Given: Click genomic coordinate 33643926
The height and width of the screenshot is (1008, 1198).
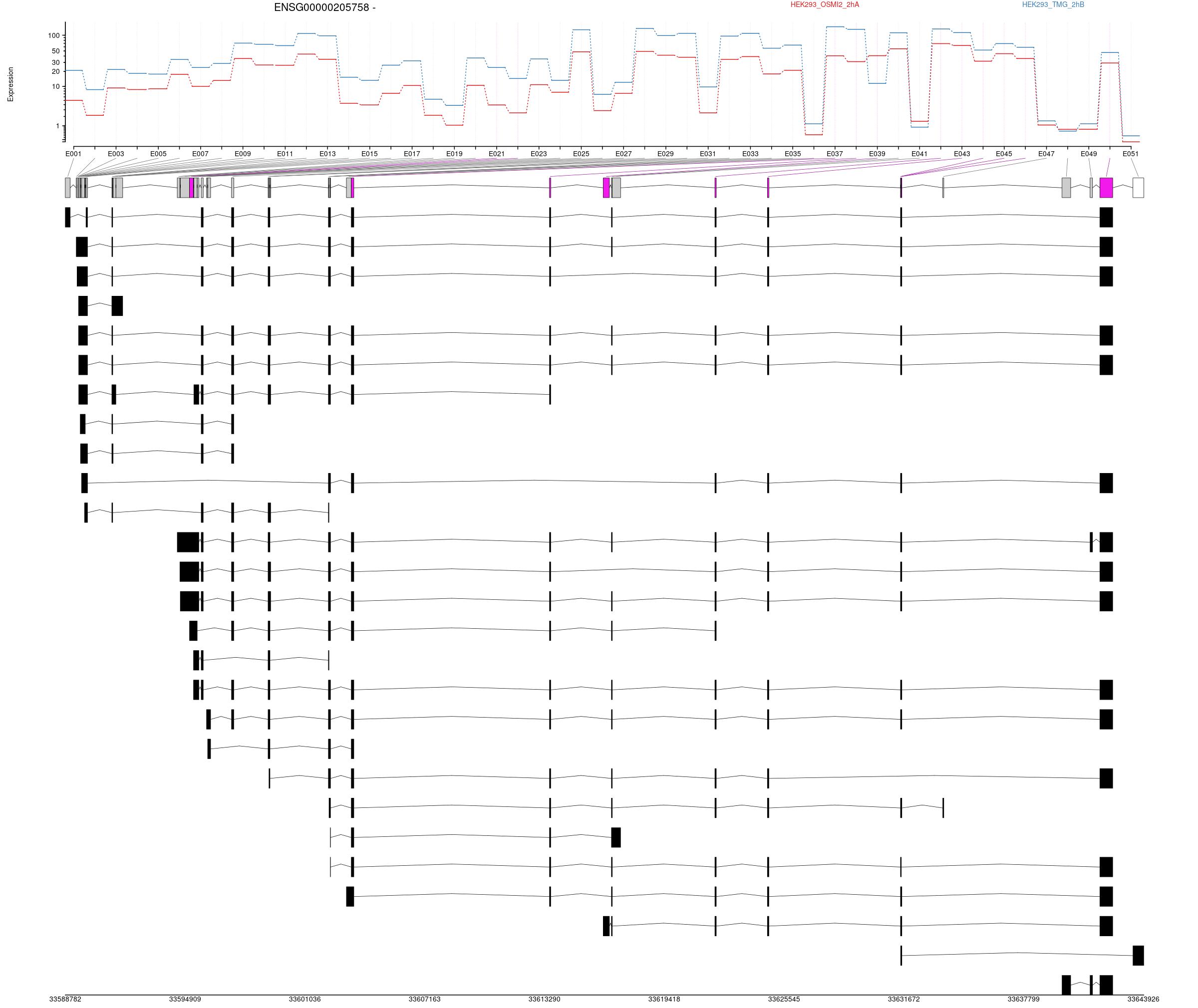Looking at the screenshot, I should (x=1143, y=1000).
